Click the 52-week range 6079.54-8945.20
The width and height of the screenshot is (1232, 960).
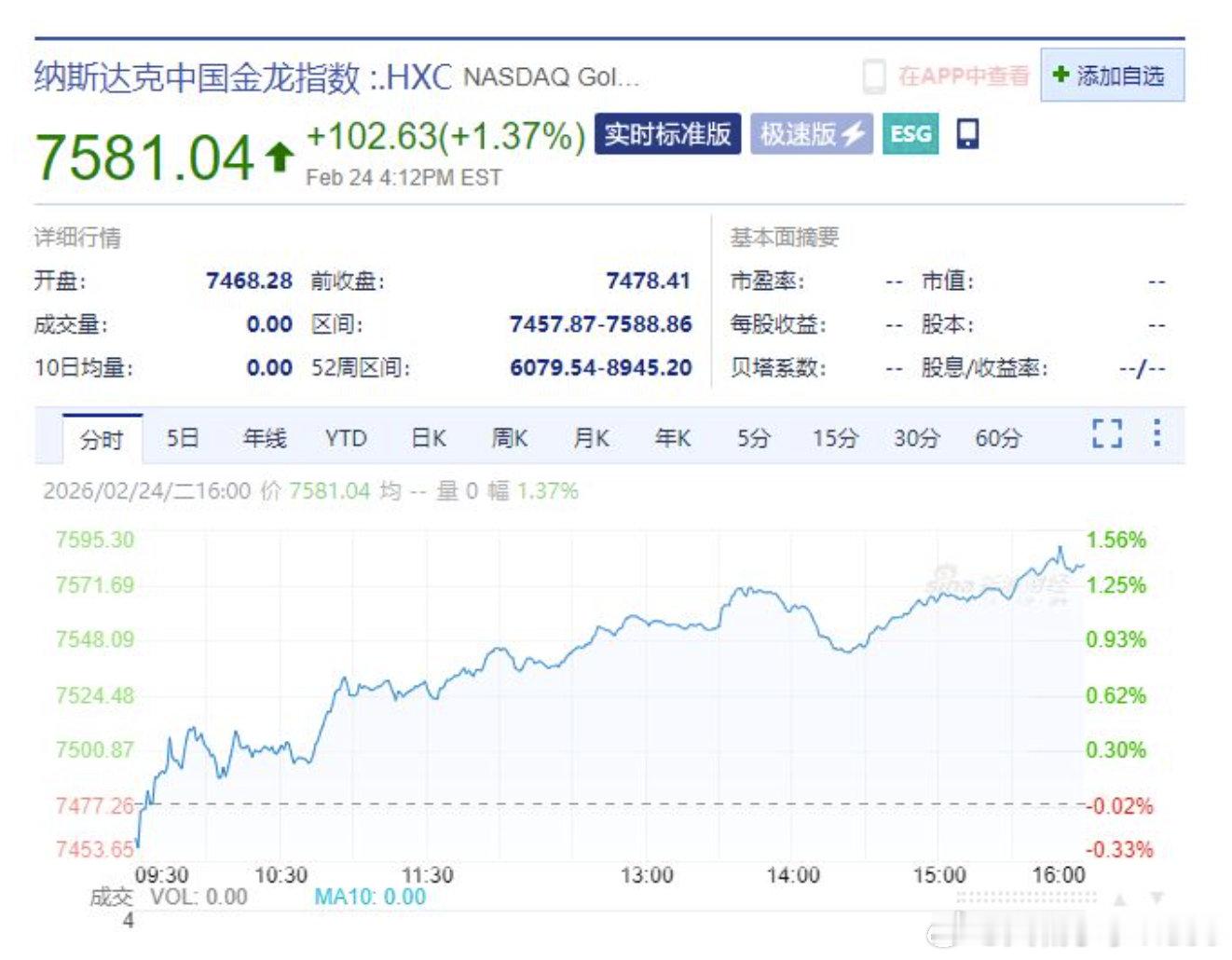(x=600, y=368)
